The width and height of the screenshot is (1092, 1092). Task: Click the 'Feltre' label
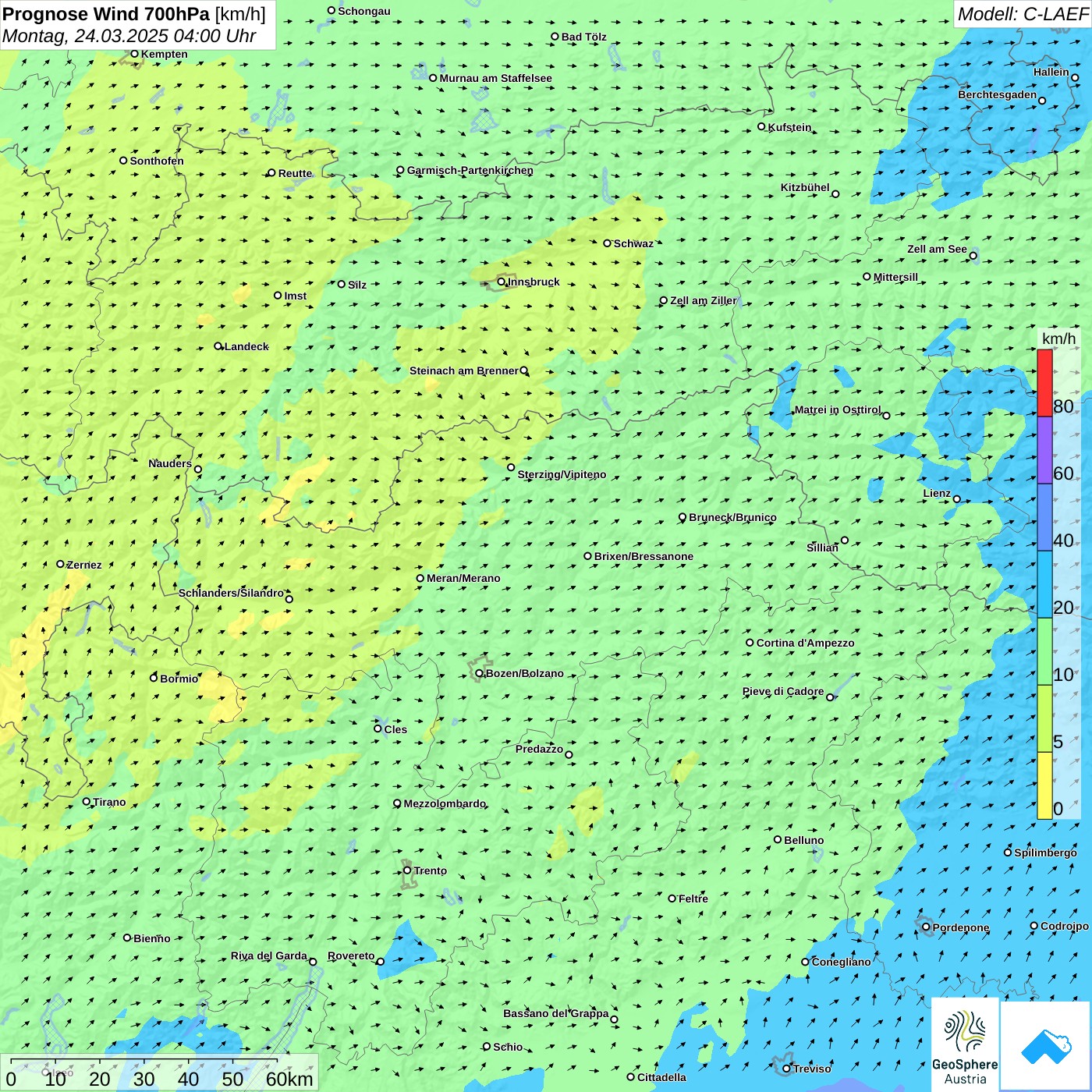[693, 899]
